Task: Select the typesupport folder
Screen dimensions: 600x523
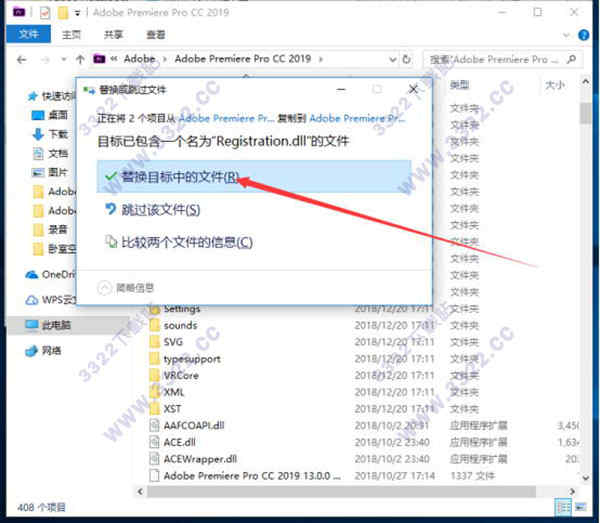Action: coord(192,359)
